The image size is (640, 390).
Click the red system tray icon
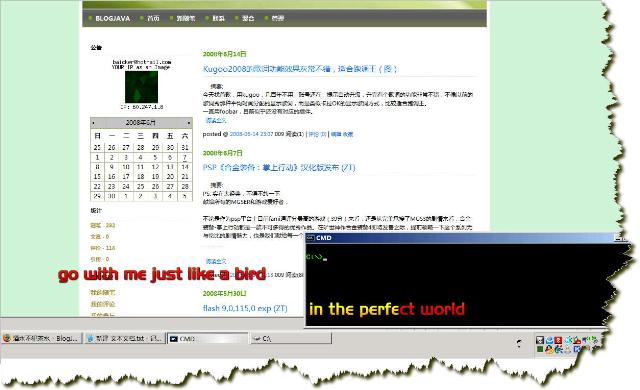click(x=558, y=340)
